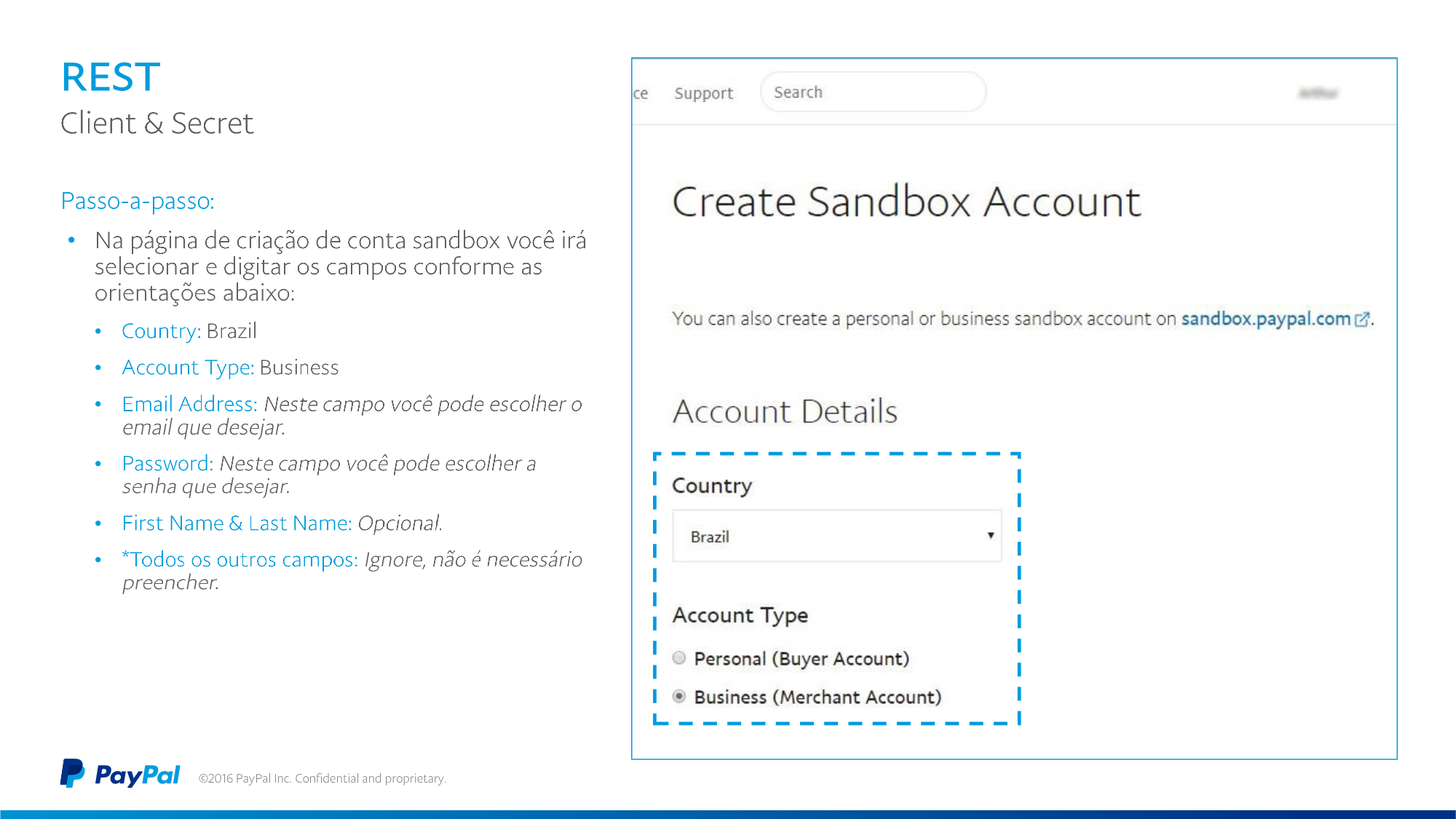Open the Brazil country select box
1456x819 pixels.
(x=836, y=537)
